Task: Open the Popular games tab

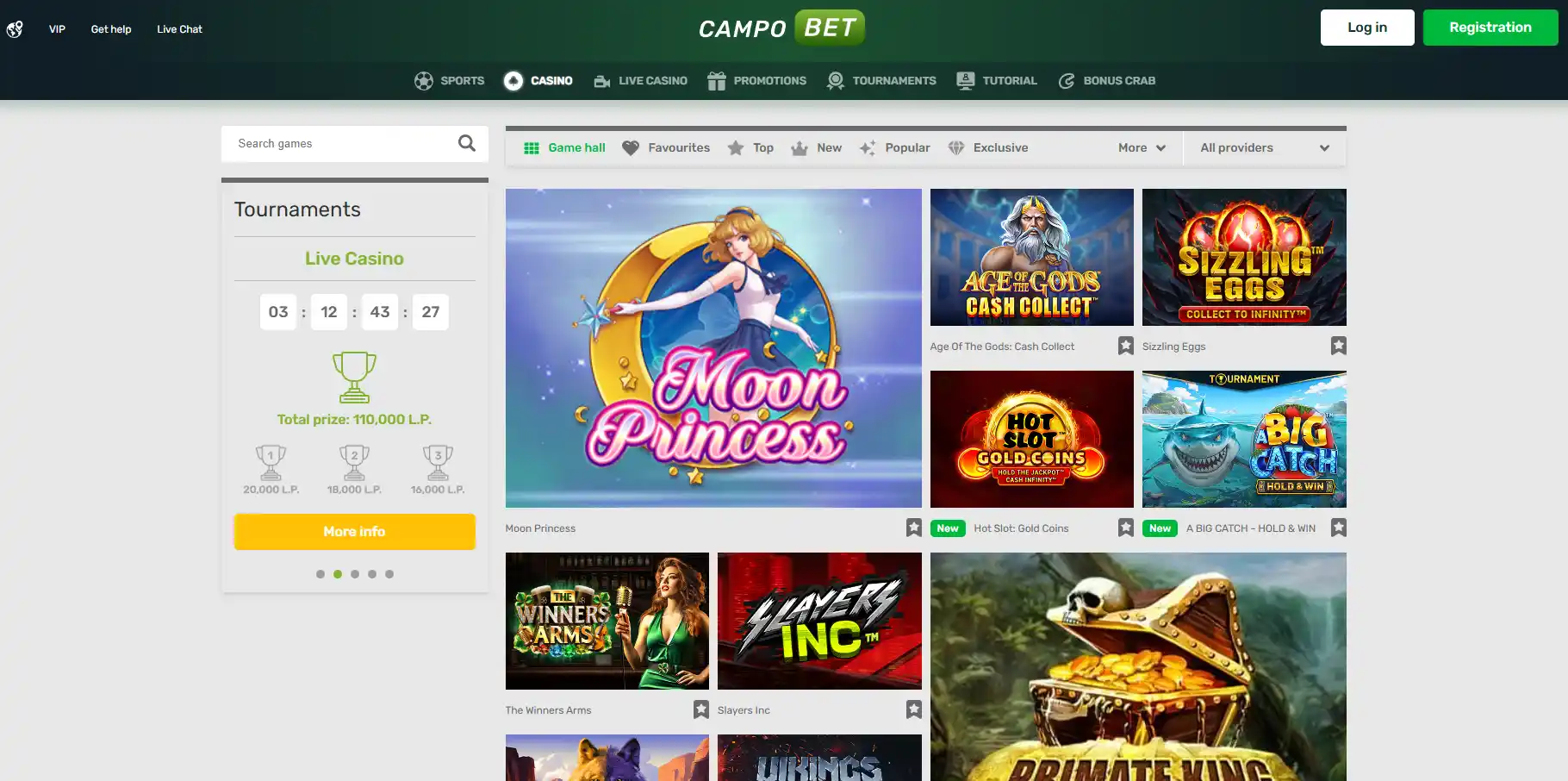Action: 895,148
